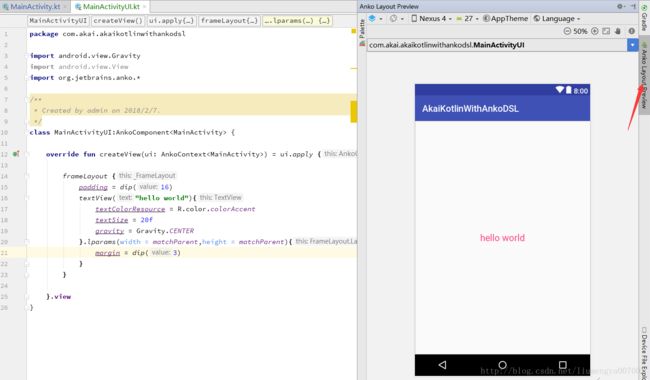The image size is (650, 380).
Task: Click the margin = dip(3) line
Action: point(138,253)
